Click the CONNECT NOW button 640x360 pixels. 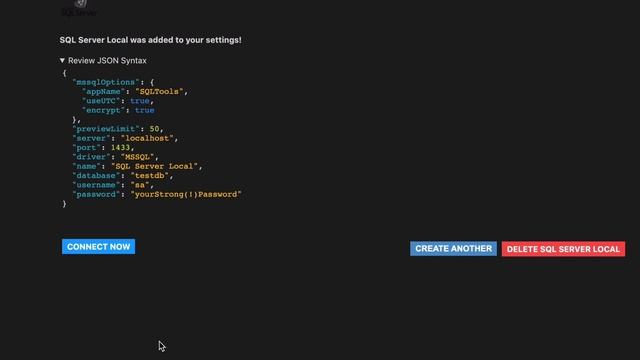click(x=98, y=247)
